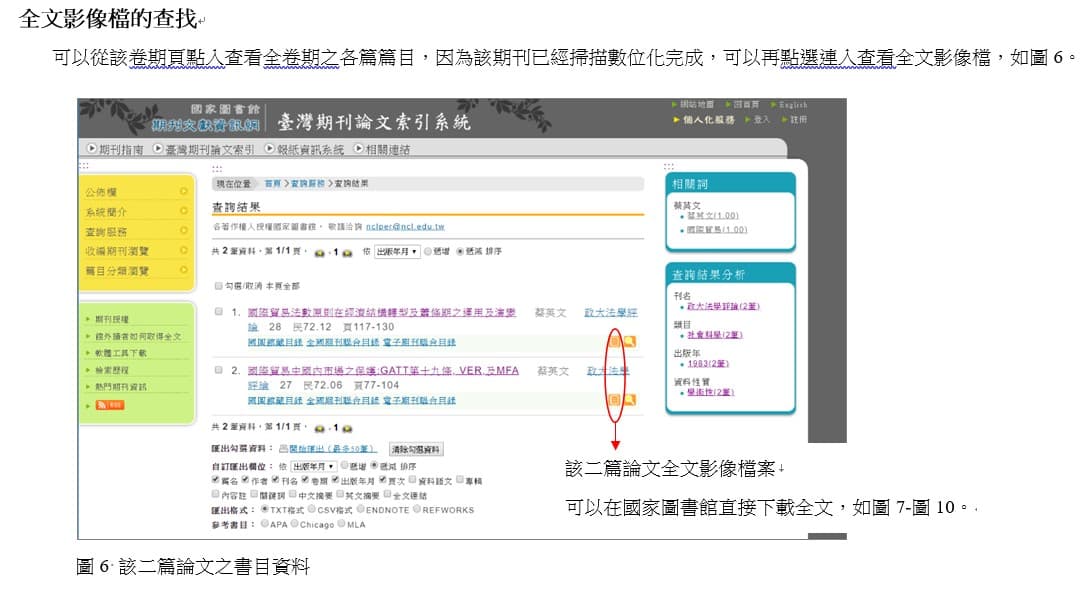Image resolution: width=1087 pixels, height=593 pixels.
Task: Click 登入 link in top header
Action: pyautogui.click(x=761, y=120)
